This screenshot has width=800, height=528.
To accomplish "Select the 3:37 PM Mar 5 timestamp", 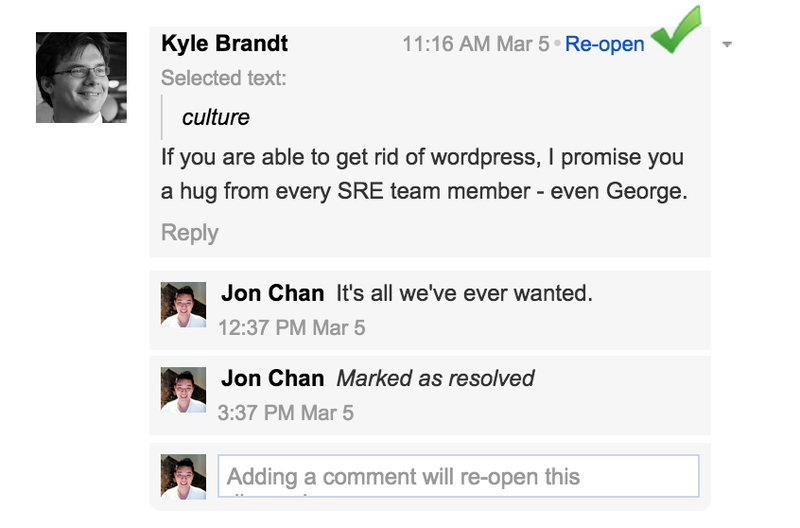I will tap(286, 413).
